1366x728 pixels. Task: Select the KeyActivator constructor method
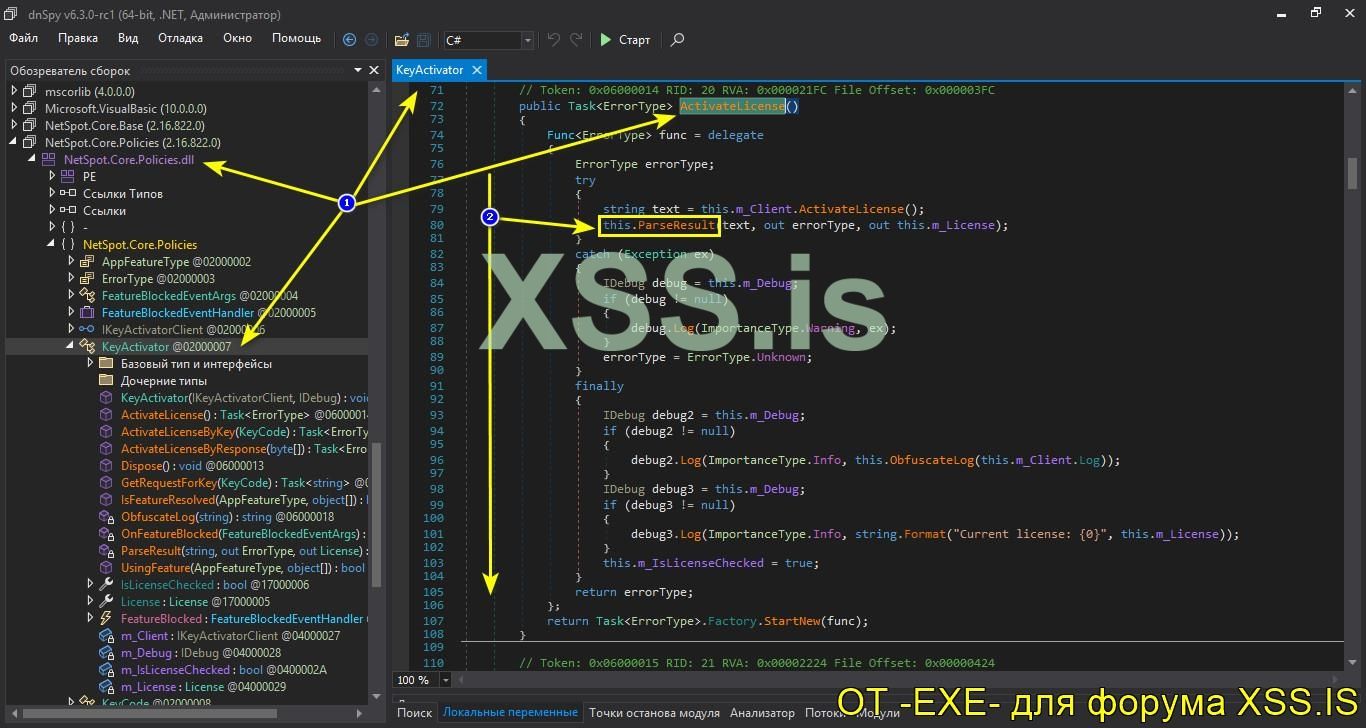pyautogui.click(x=244, y=397)
